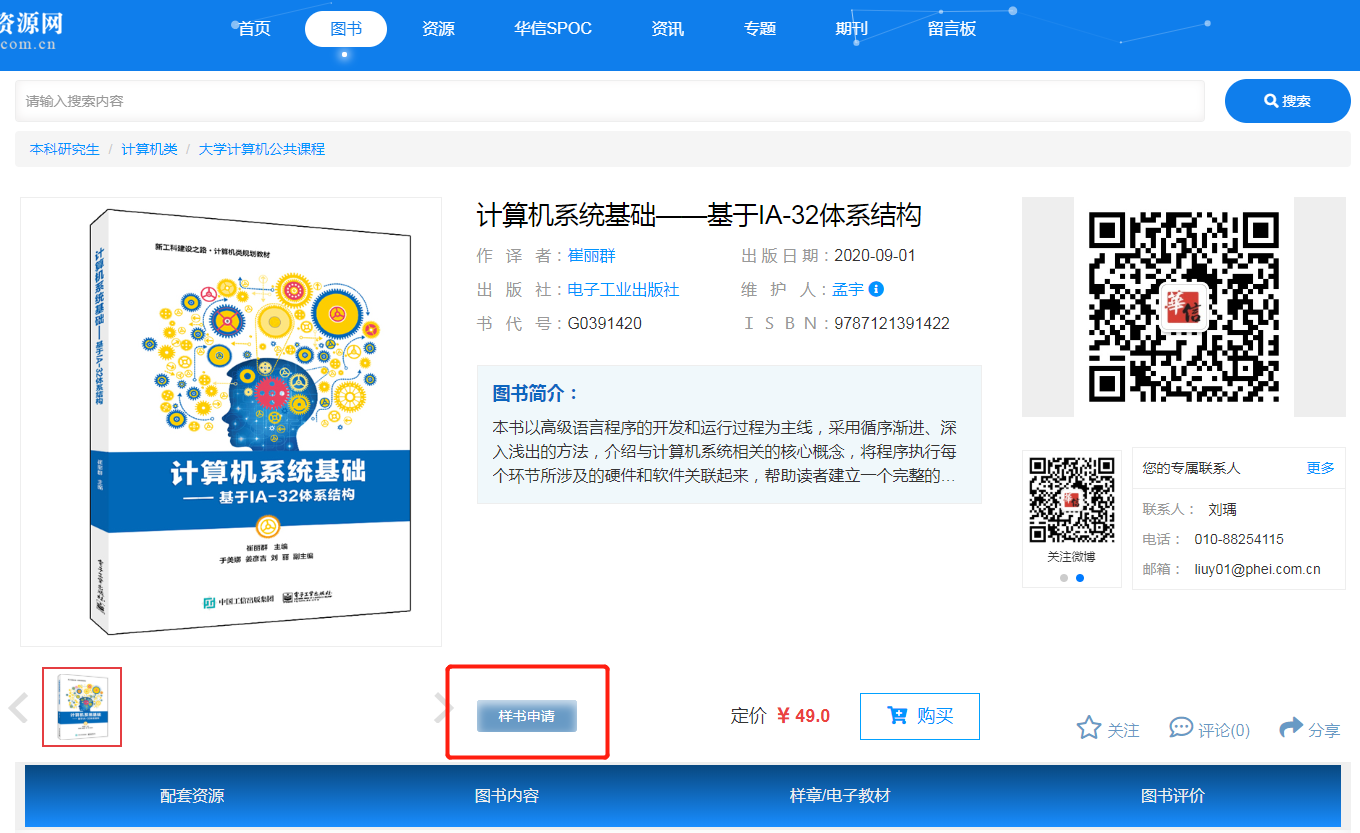Viewport: 1360px width, 833px height.
Task: Open the 样章/电子教材 tab
Action: [839, 796]
